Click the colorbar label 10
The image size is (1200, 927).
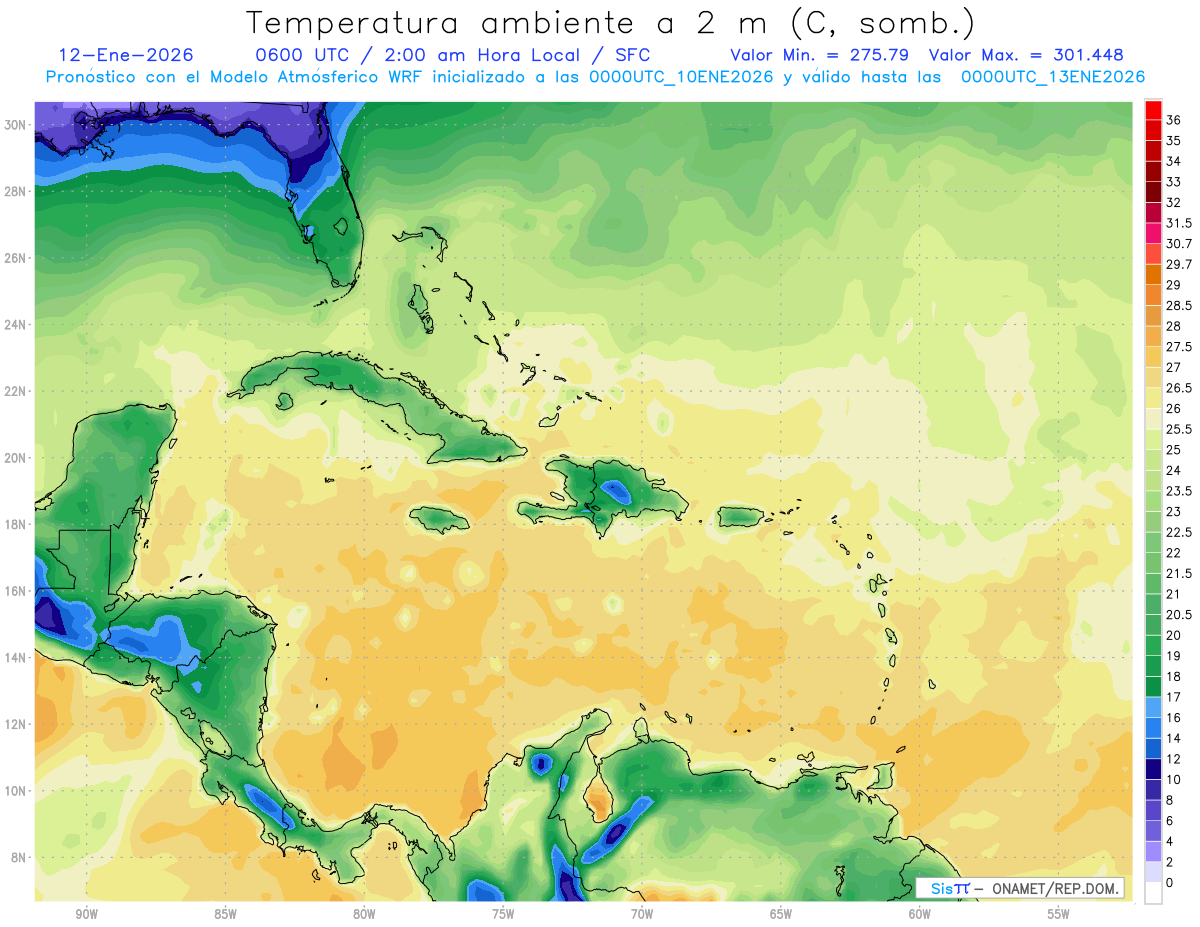pos(1174,780)
